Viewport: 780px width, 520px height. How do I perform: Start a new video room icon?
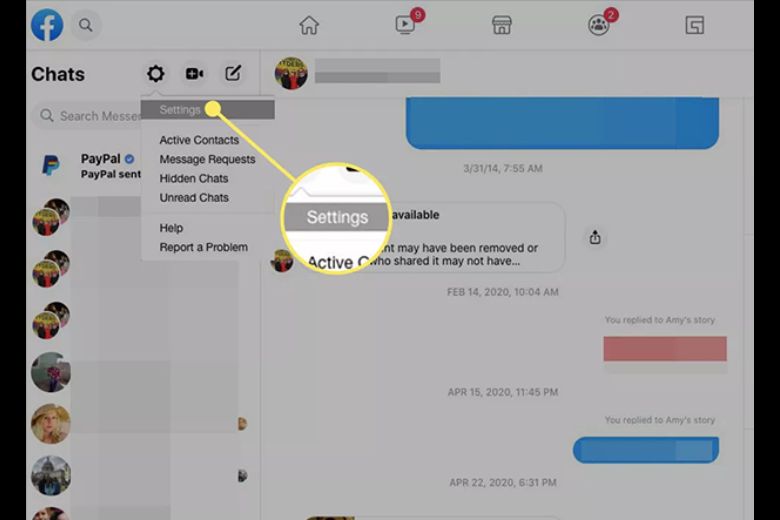coord(195,74)
